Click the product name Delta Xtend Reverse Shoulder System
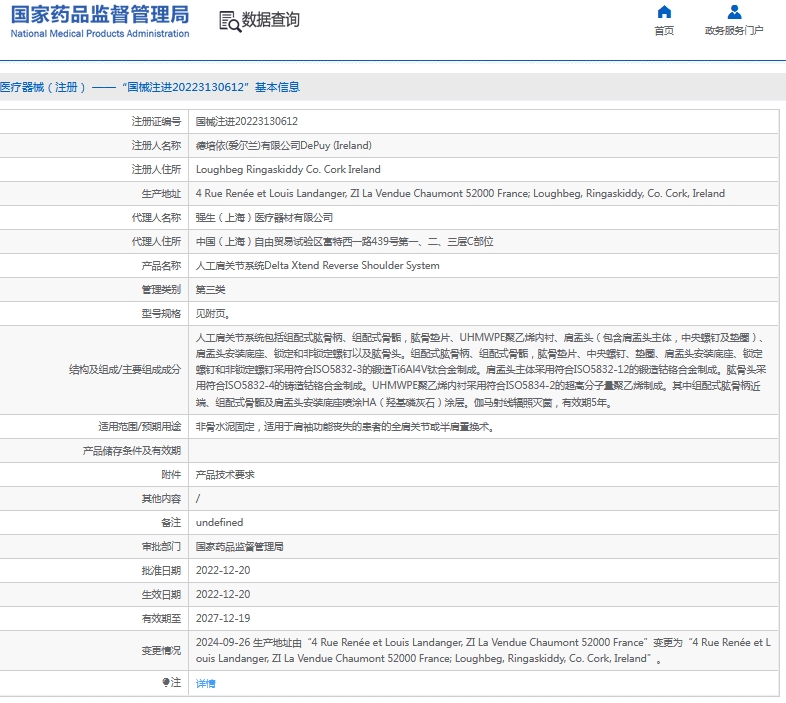Screen dimensions: 786x703 317,265
